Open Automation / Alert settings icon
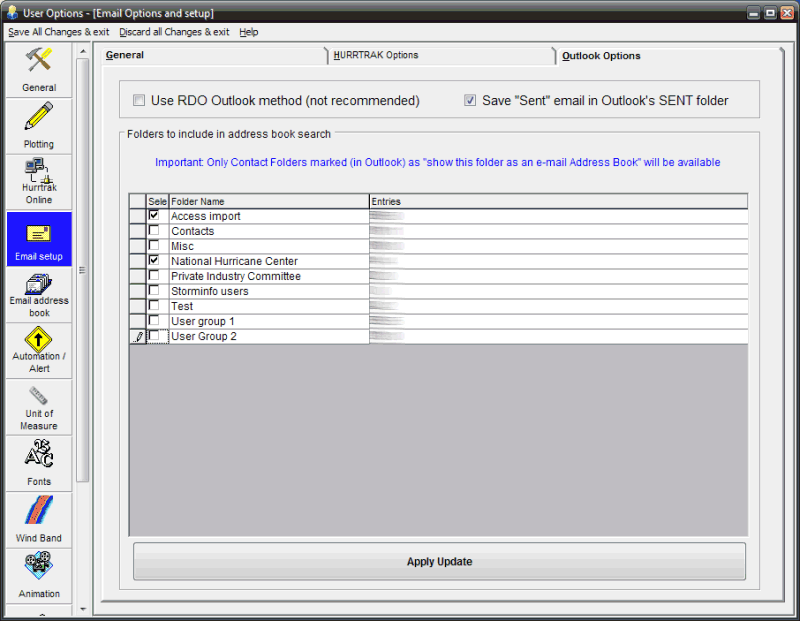 tap(39, 349)
